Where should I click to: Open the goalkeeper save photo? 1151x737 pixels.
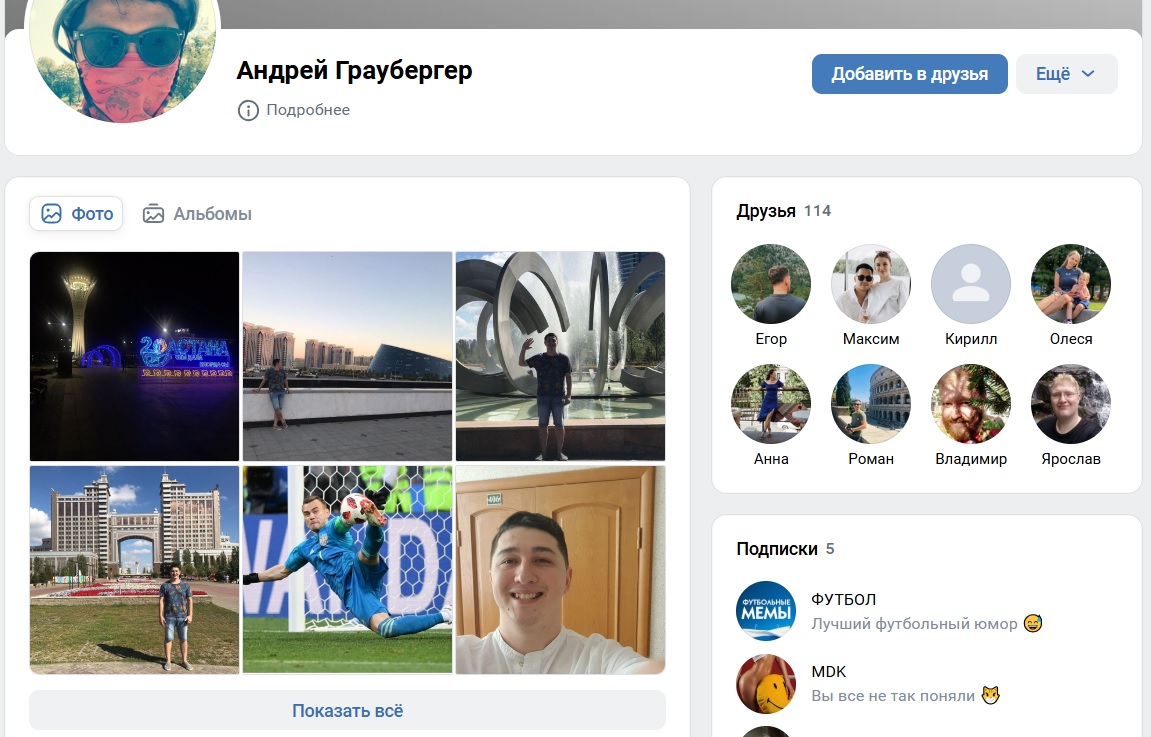[x=347, y=570]
